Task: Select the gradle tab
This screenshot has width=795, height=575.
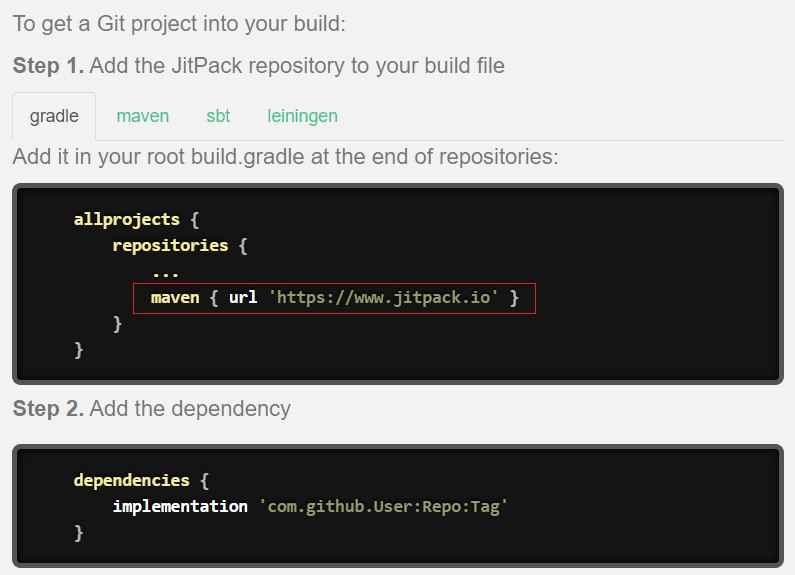Action: tap(54, 116)
